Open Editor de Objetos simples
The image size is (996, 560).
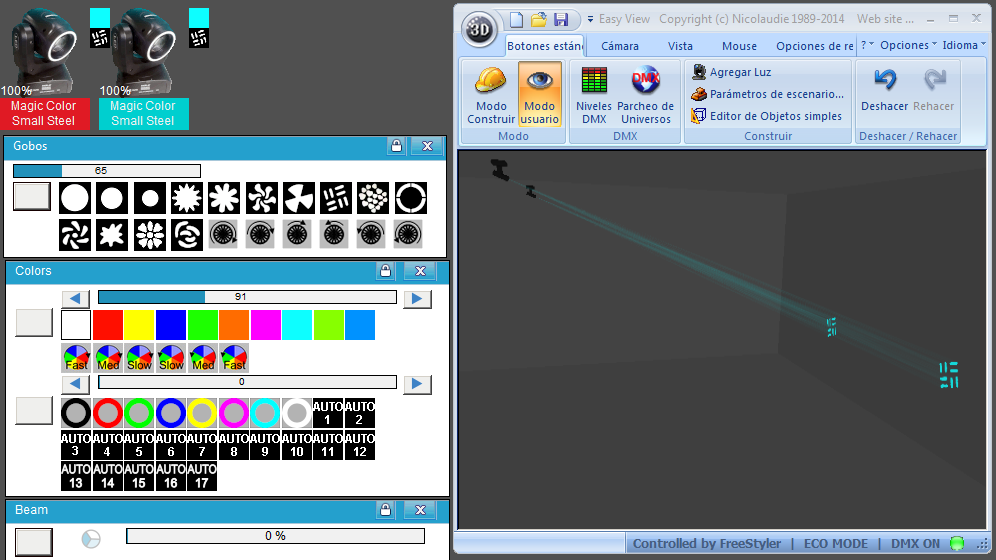coord(767,116)
